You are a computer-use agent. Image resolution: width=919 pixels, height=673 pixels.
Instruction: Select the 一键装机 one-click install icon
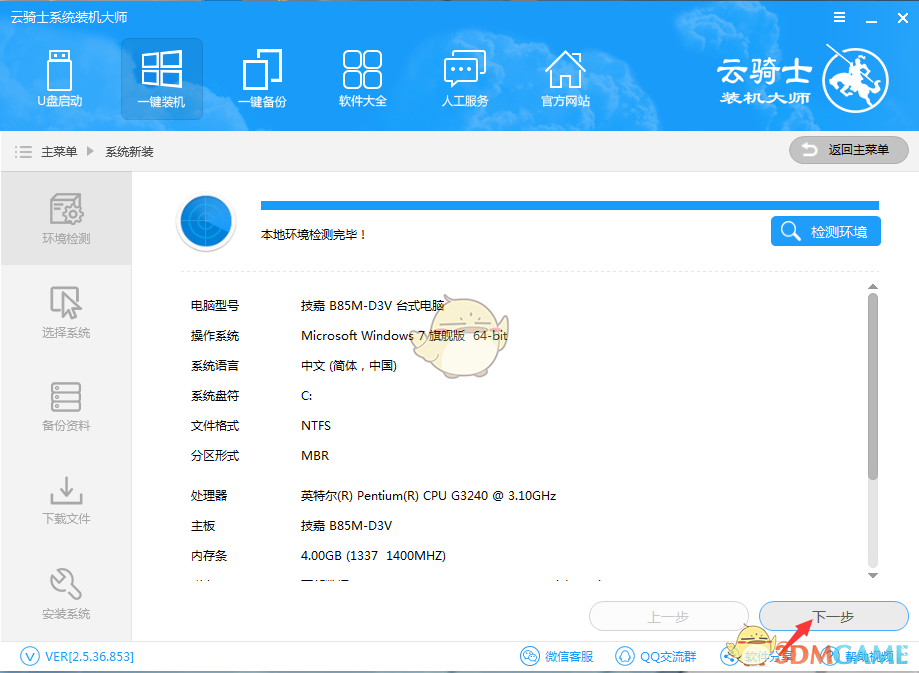162,78
